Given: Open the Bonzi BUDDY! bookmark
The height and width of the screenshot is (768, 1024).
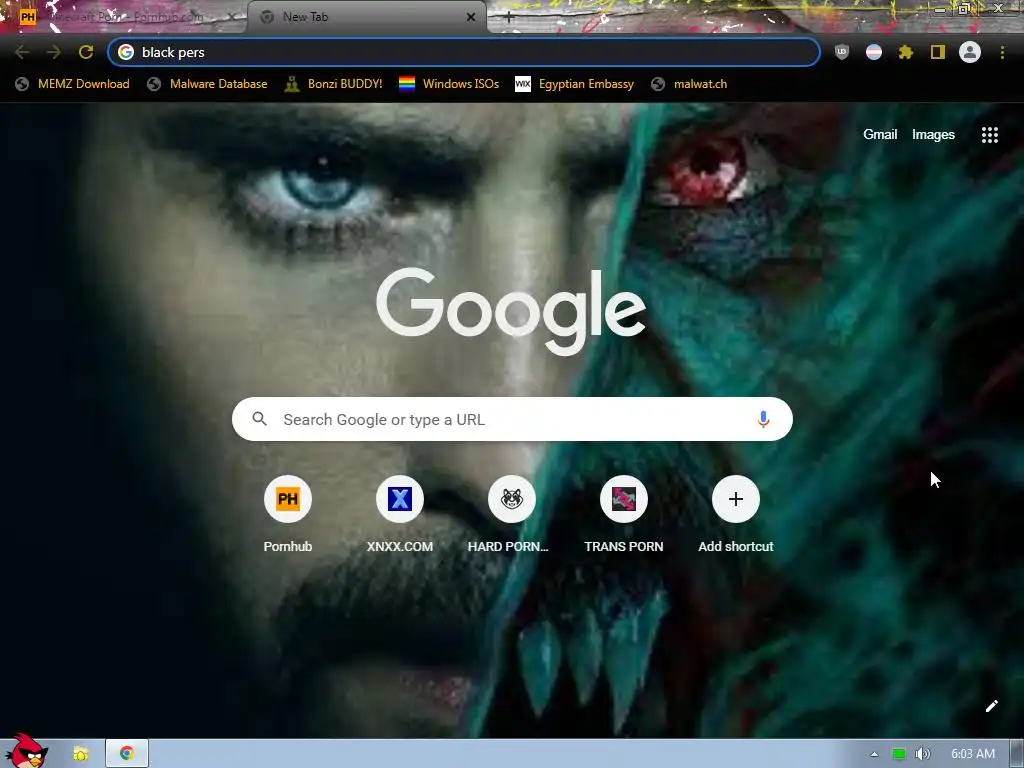Looking at the screenshot, I should 334,84.
